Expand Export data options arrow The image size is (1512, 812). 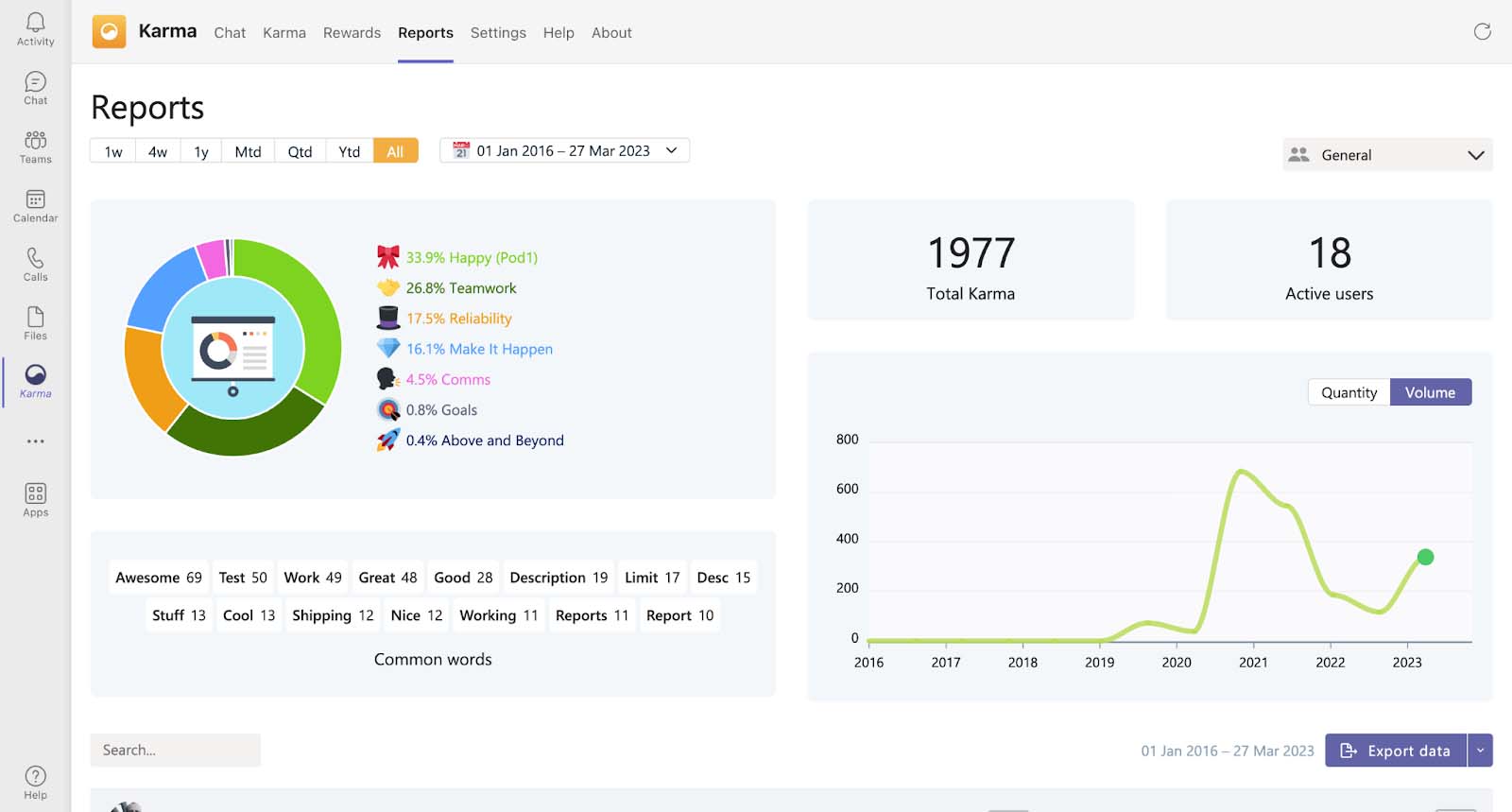click(1480, 751)
